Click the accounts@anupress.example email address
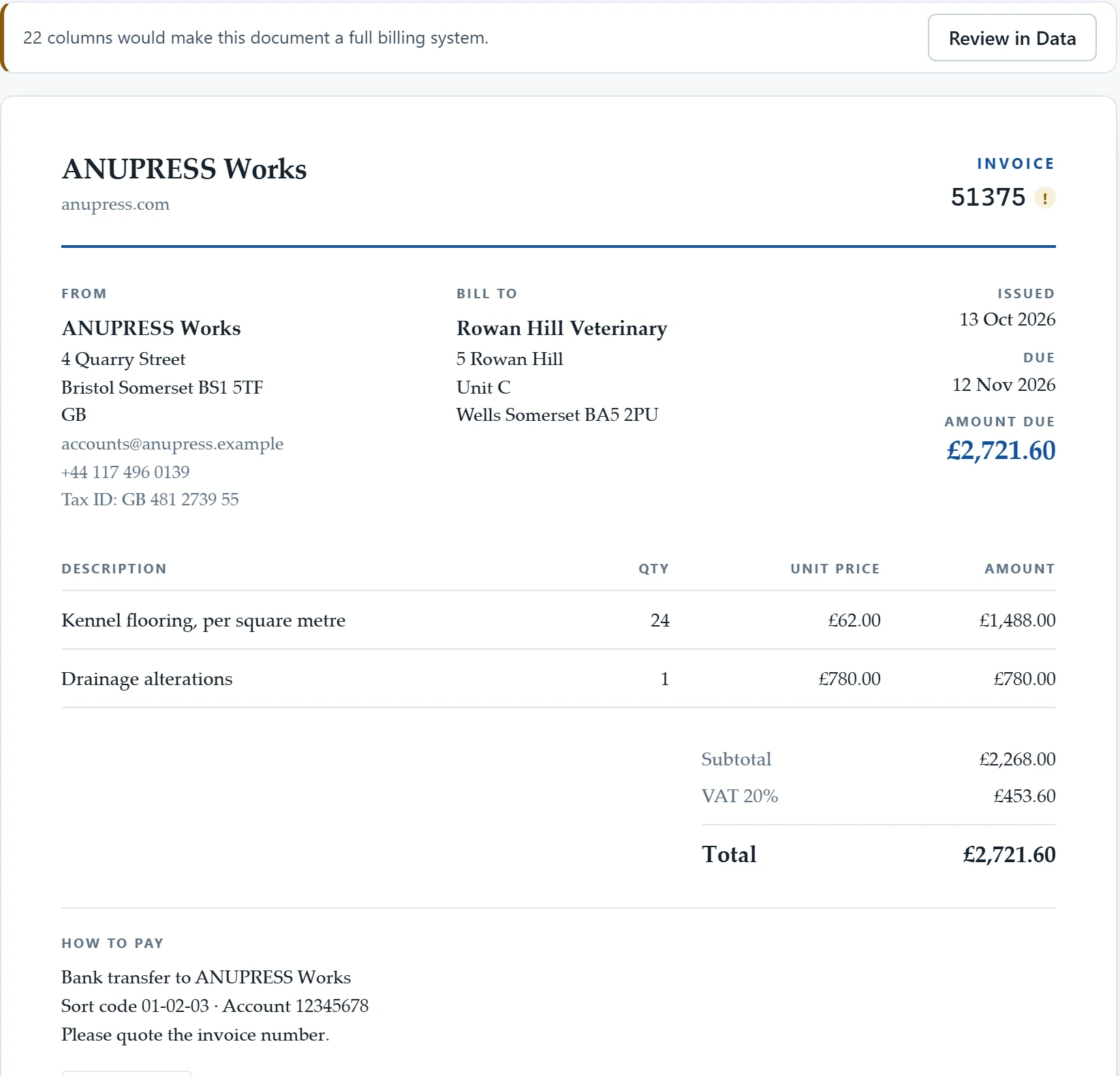The height and width of the screenshot is (1076, 1120). (172, 444)
